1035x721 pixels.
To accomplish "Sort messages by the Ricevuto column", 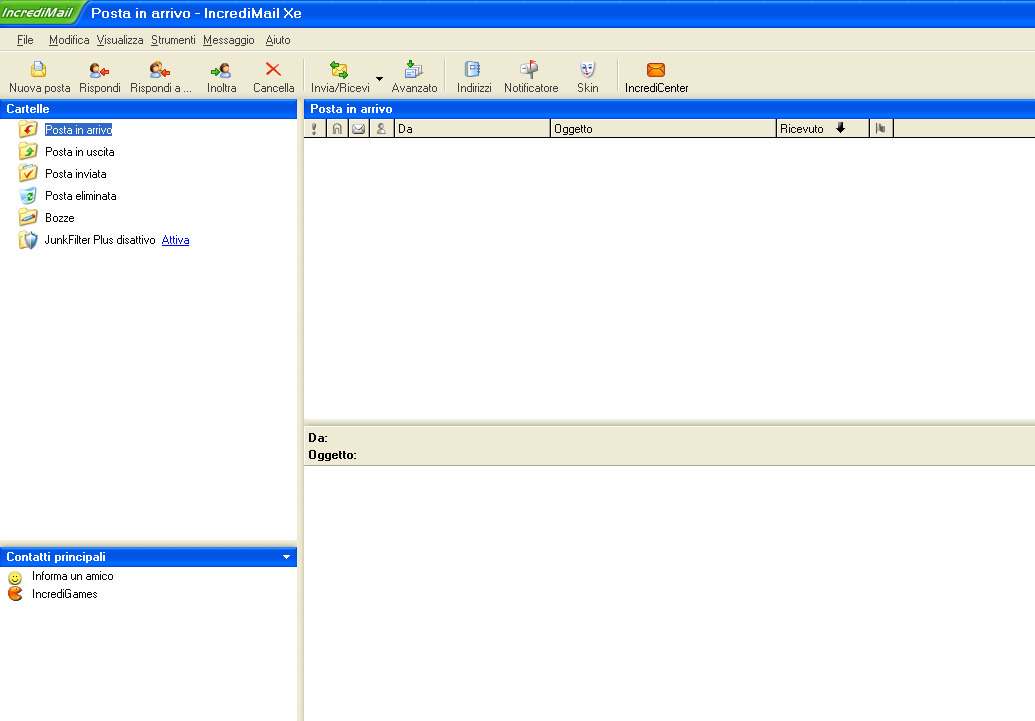I will [822, 129].
